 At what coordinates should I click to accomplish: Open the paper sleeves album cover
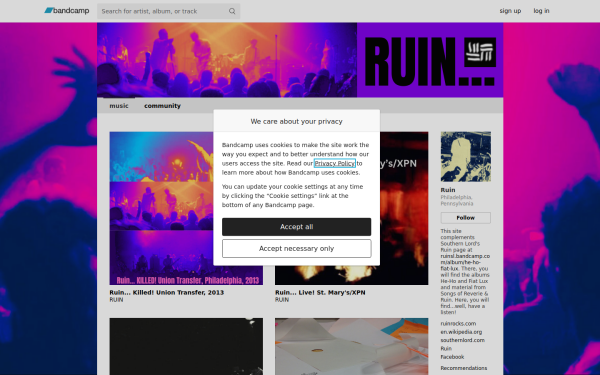point(352,346)
